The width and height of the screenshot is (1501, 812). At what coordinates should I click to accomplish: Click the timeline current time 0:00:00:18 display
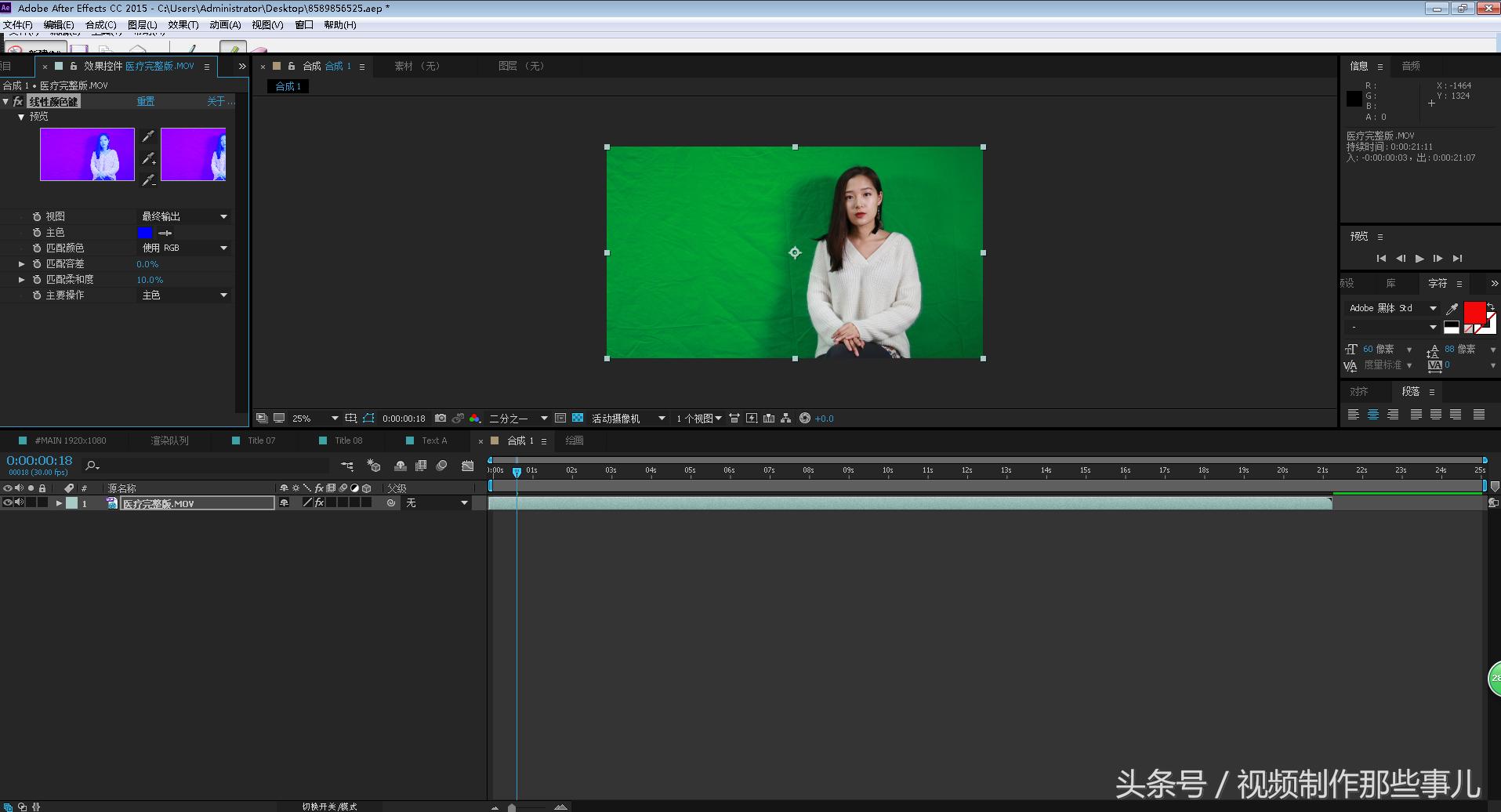(x=39, y=461)
